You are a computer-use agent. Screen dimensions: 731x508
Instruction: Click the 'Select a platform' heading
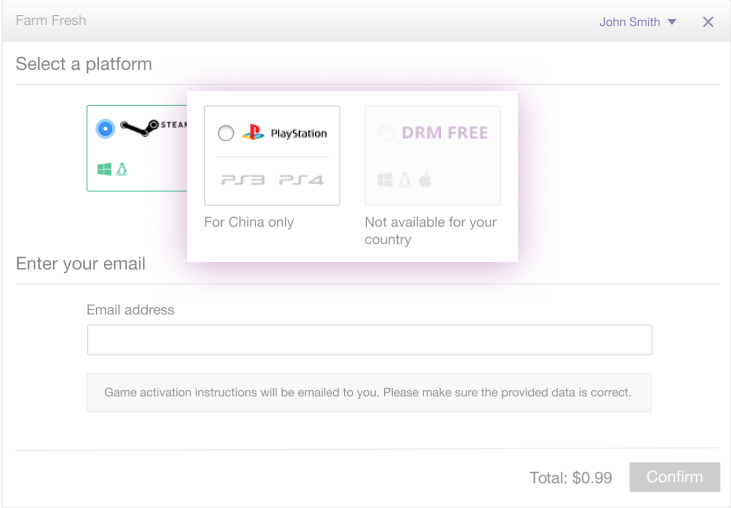pyautogui.click(x=84, y=64)
